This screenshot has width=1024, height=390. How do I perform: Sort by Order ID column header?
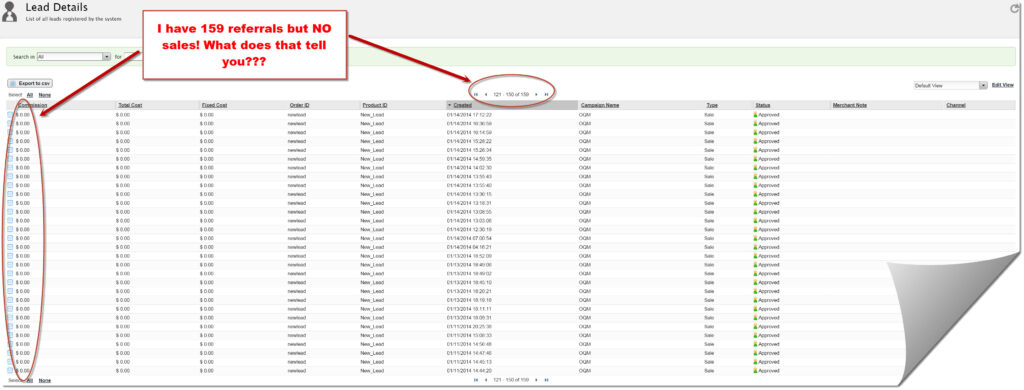(x=299, y=105)
